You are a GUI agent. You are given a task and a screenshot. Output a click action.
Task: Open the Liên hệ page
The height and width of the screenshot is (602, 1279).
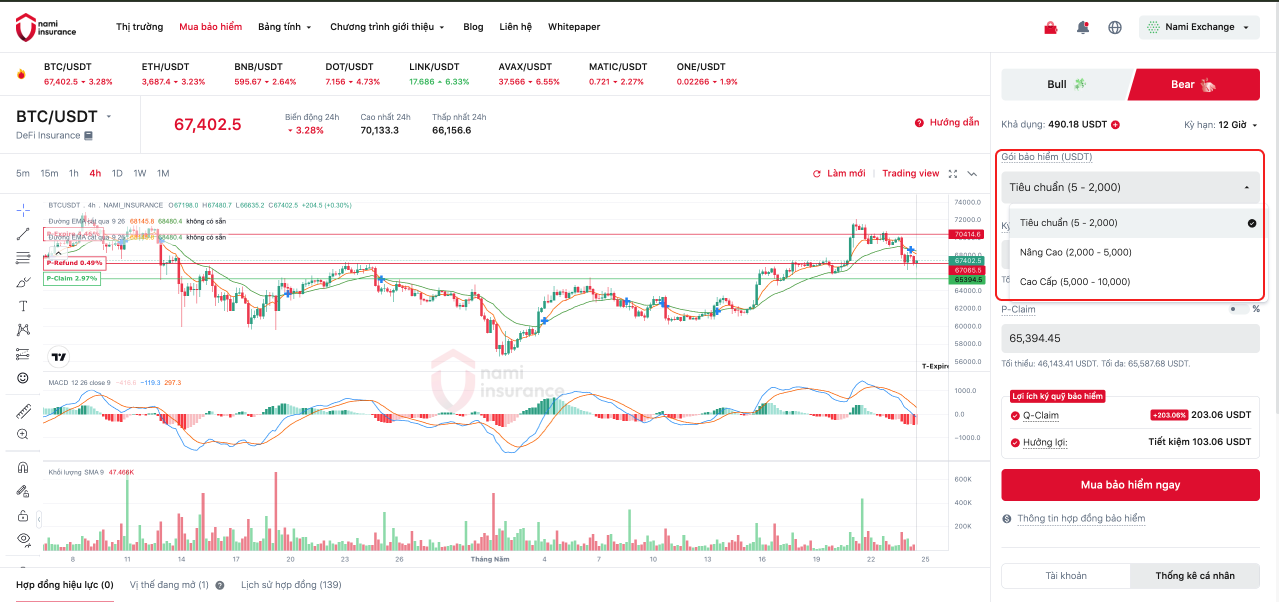[x=516, y=27]
